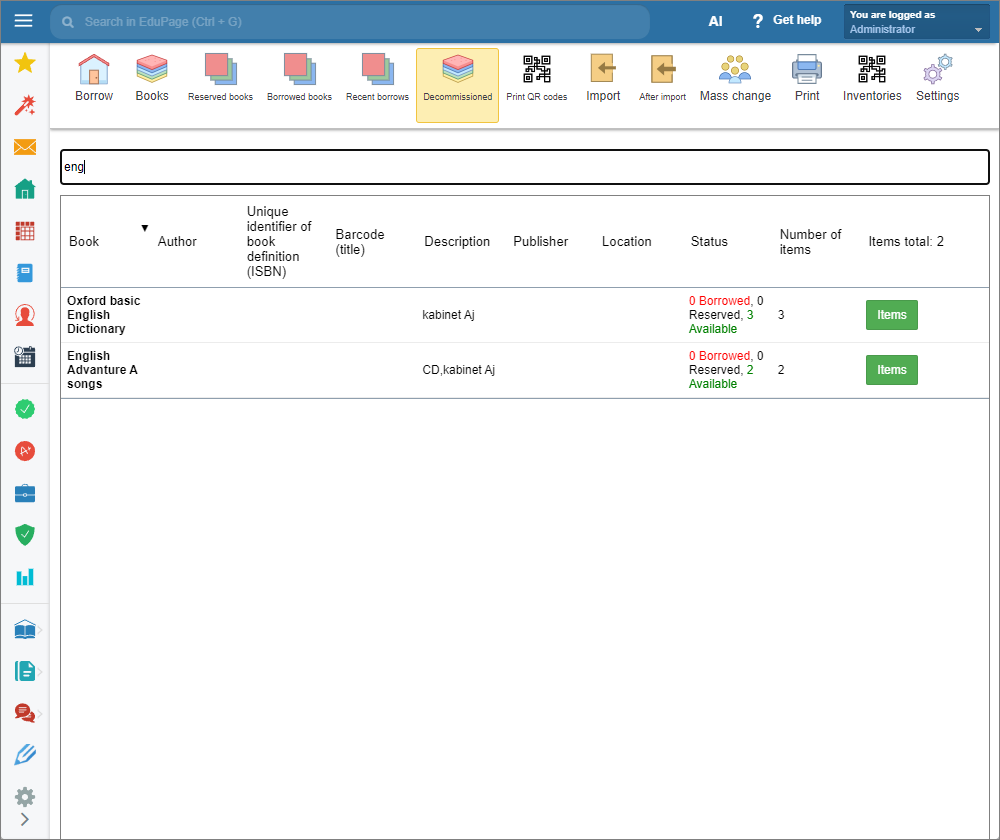Click Items button for Oxford basic English Dictionary
This screenshot has width=1000, height=840.
click(x=891, y=315)
